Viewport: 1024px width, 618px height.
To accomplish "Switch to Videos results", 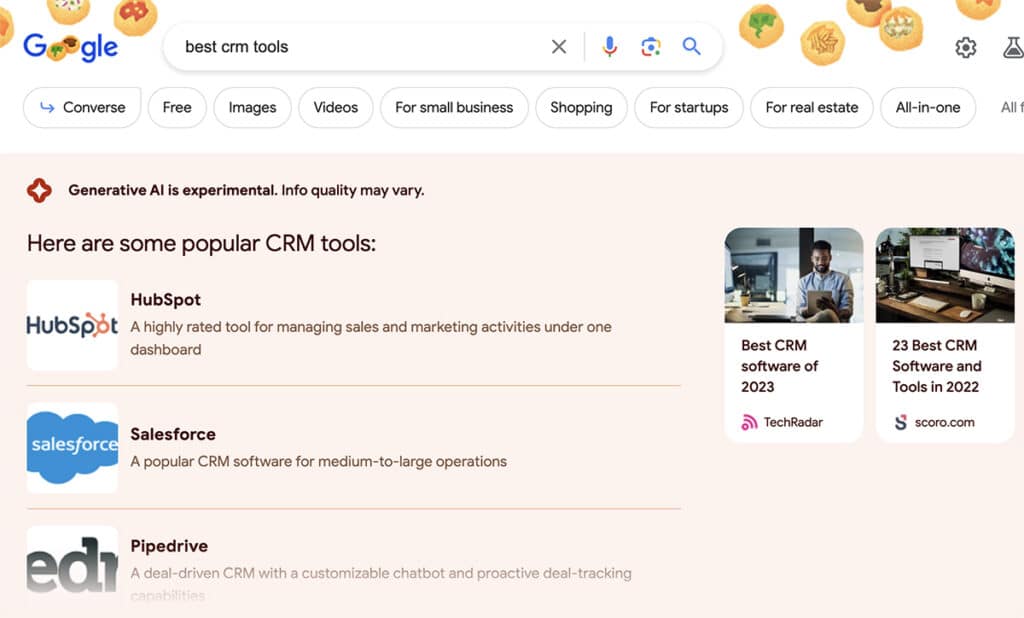I will 336,107.
